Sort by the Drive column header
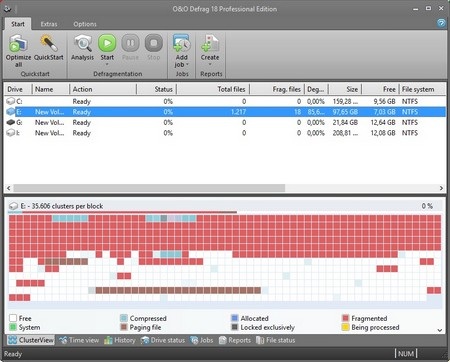 18,89
